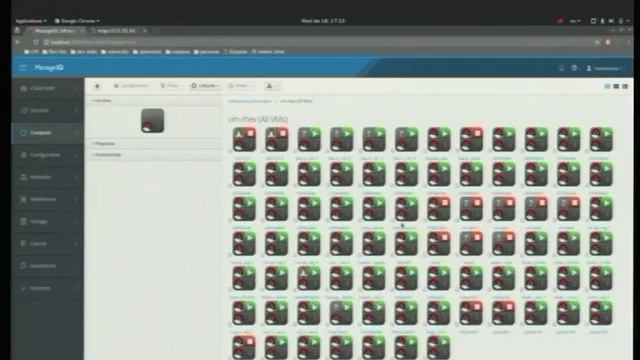Open the Cloud Intel sidebar section
Screen dimensions: 640x360
[x=48, y=88]
